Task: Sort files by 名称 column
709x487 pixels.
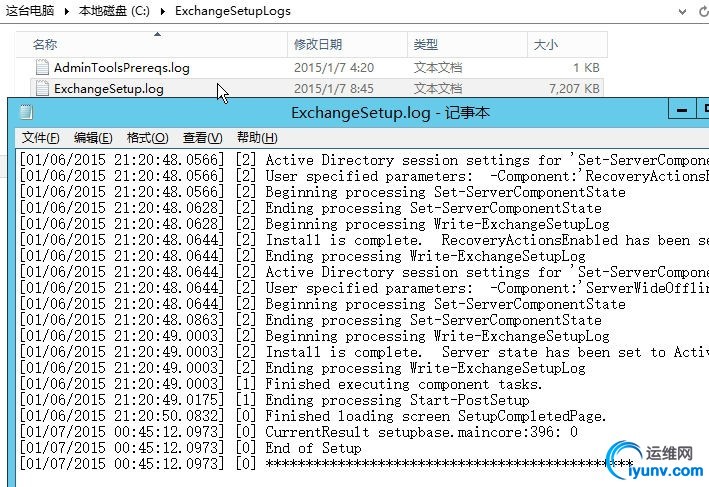Action: pyautogui.click(x=151, y=44)
